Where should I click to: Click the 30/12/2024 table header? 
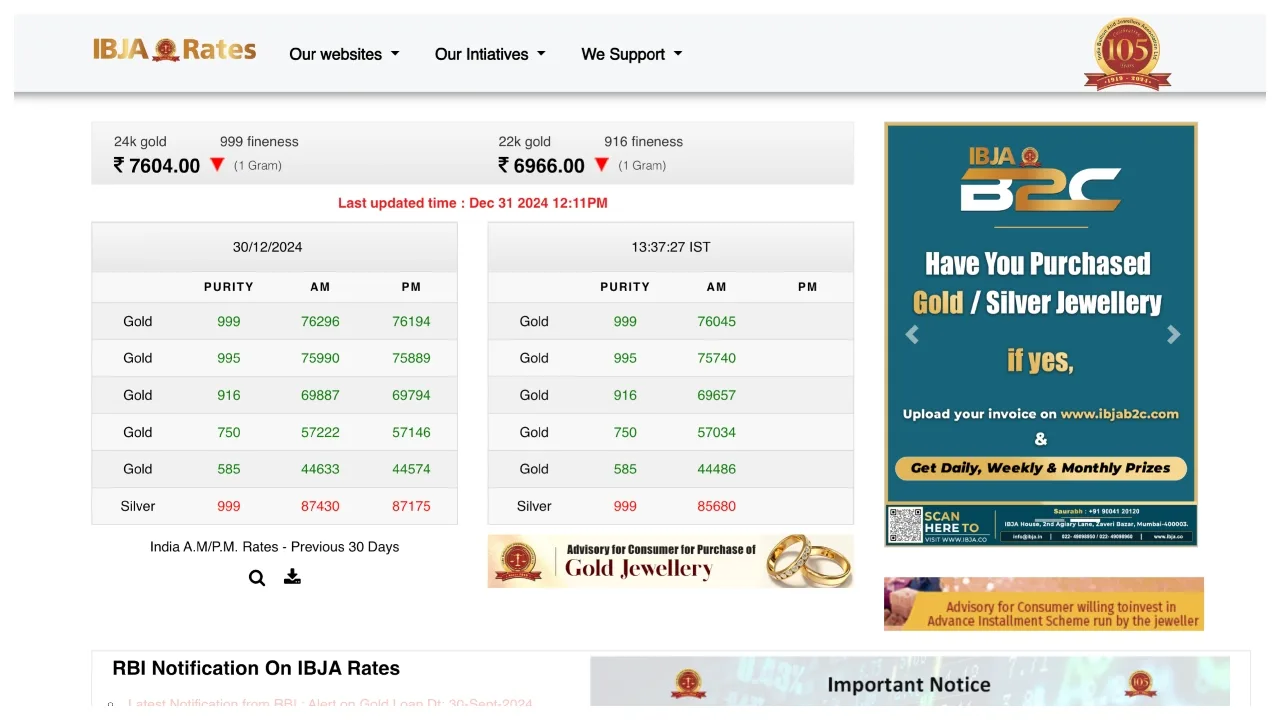[267, 247]
